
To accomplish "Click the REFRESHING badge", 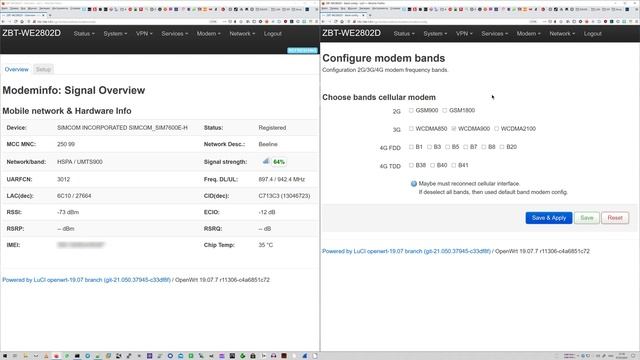I will 302,51.
